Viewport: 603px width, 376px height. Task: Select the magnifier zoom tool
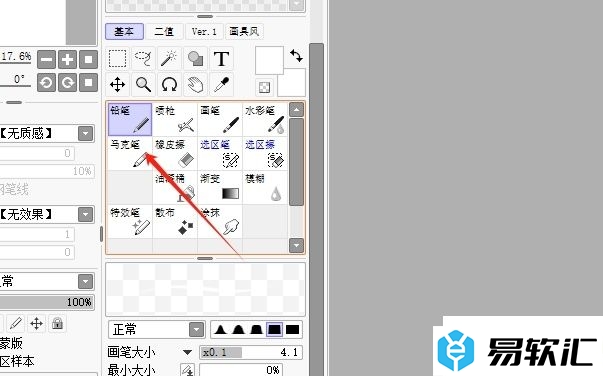(143, 85)
